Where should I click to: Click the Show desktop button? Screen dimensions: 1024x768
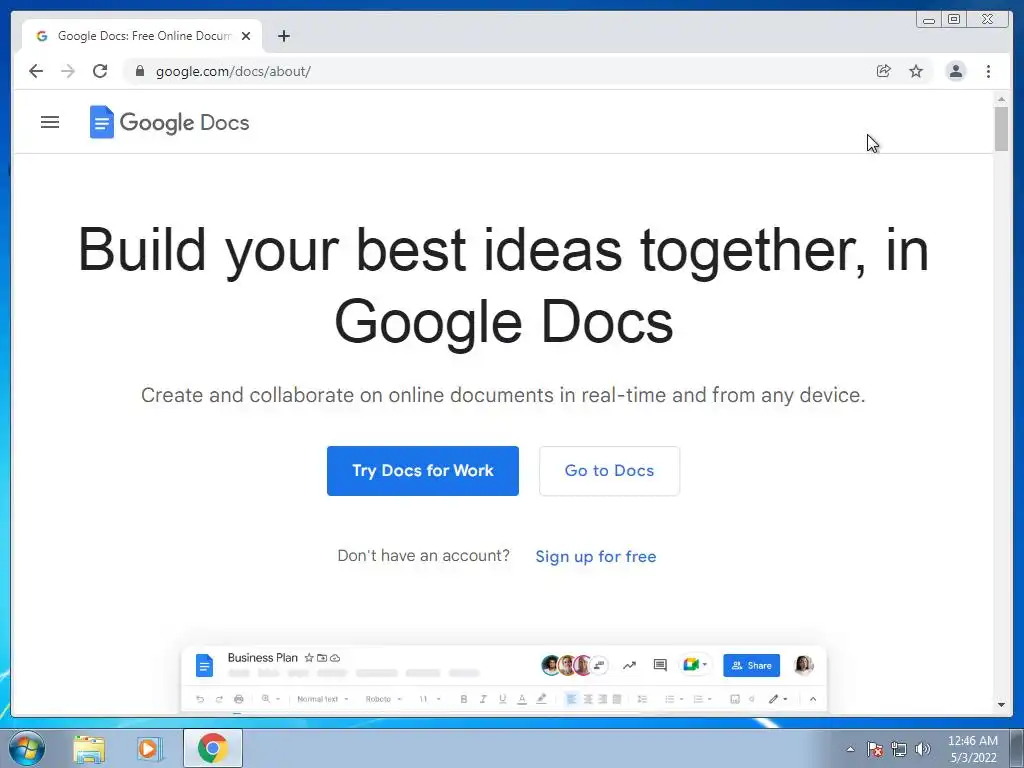pos(1017,748)
